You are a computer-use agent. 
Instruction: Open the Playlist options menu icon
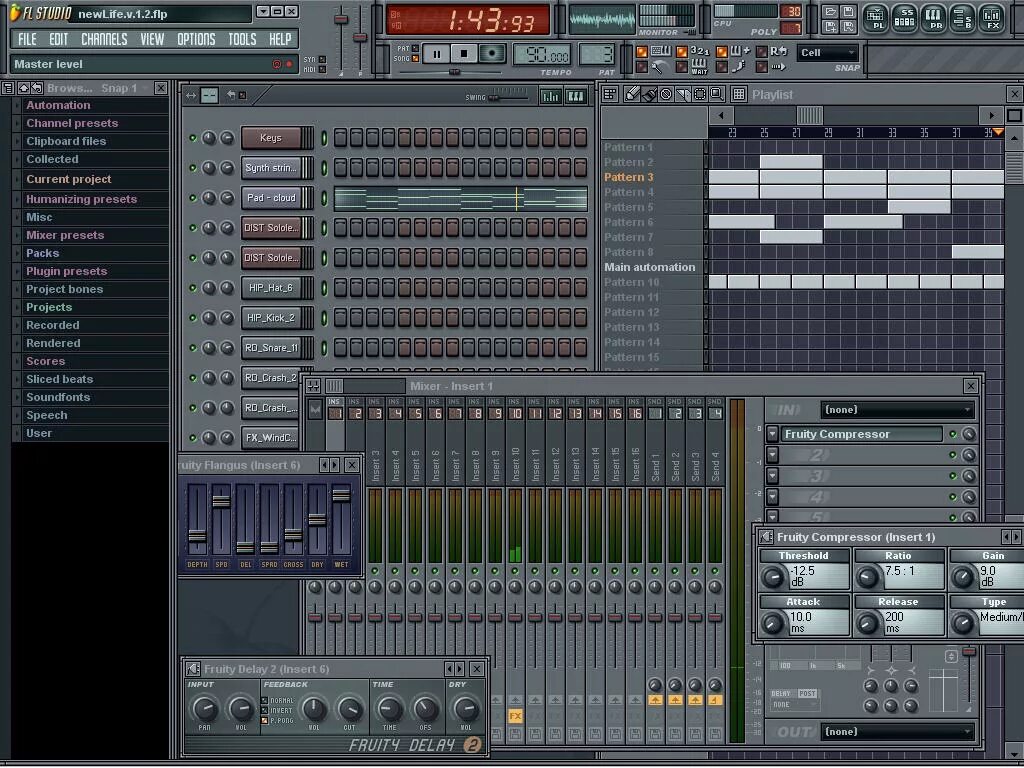610,95
